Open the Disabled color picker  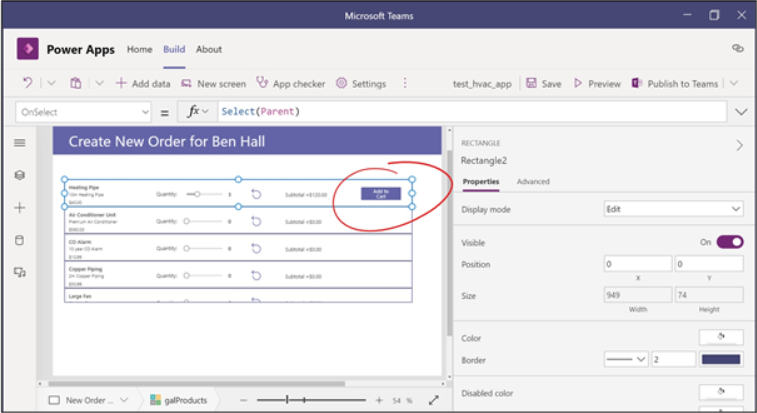pyautogui.click(x=721, y=392)
